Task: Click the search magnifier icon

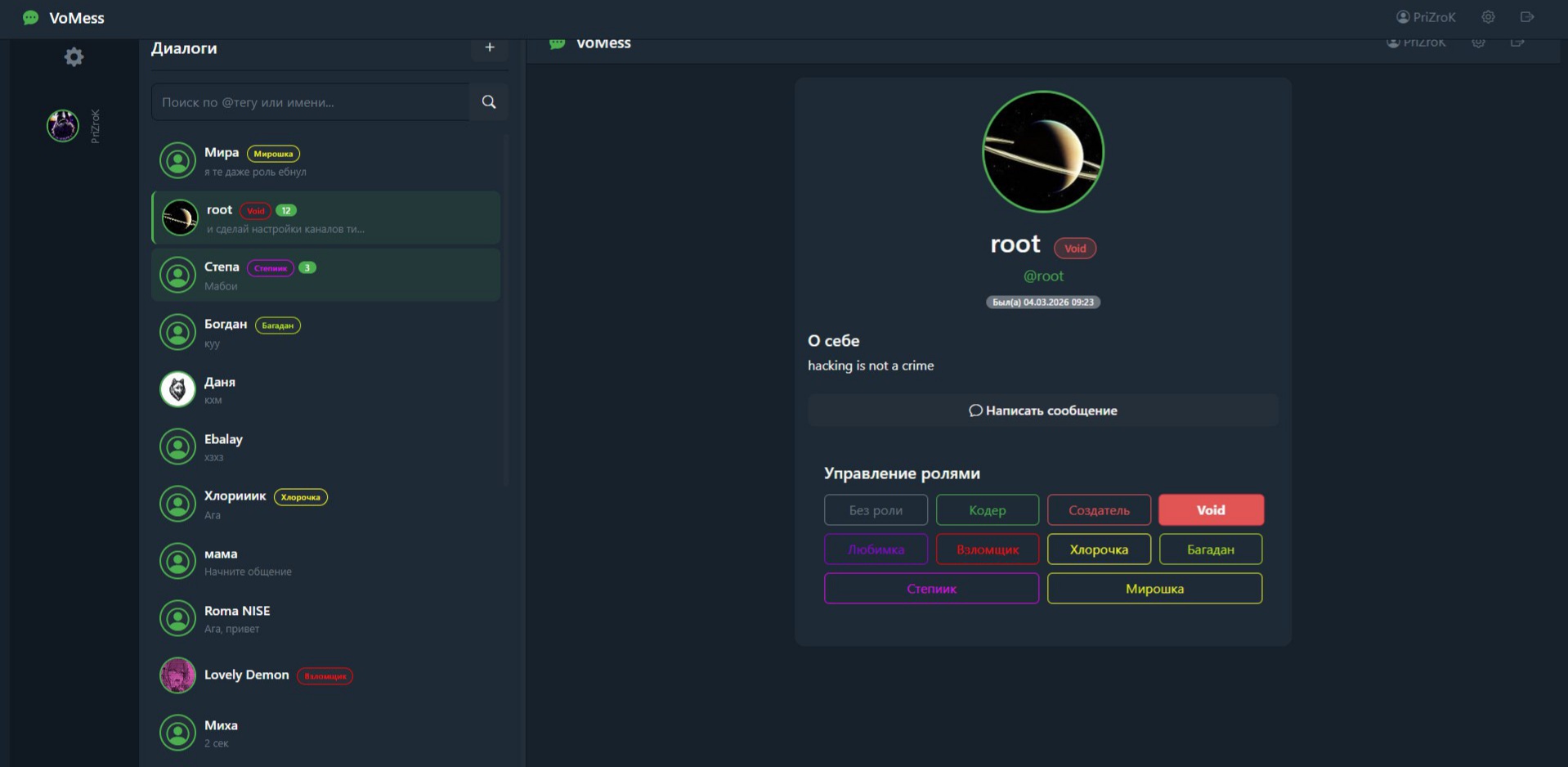Action: click(x=489, y=102)
